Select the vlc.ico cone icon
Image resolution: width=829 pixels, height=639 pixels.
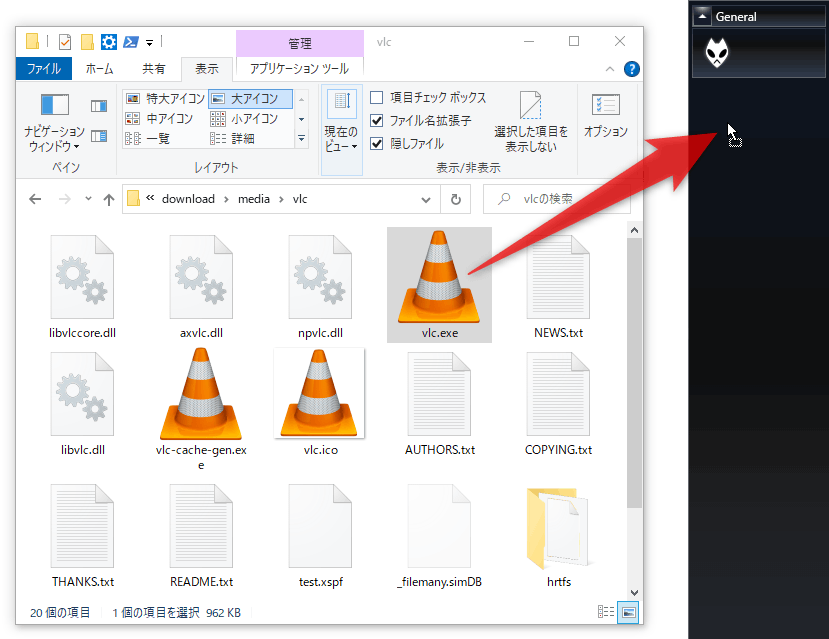(319, 393)
